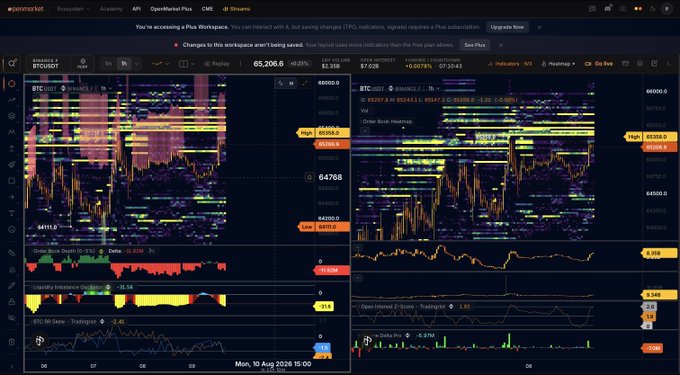Click the Tradingriot logo watermark button left chart
The height and width of the screenshot is (375, 680).
point(40,341)
